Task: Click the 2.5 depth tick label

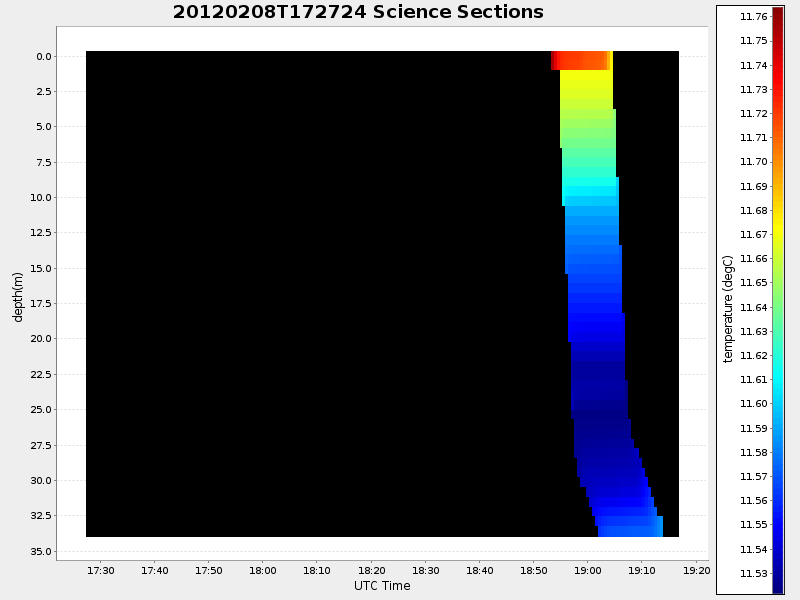Action: pos(44,91)
